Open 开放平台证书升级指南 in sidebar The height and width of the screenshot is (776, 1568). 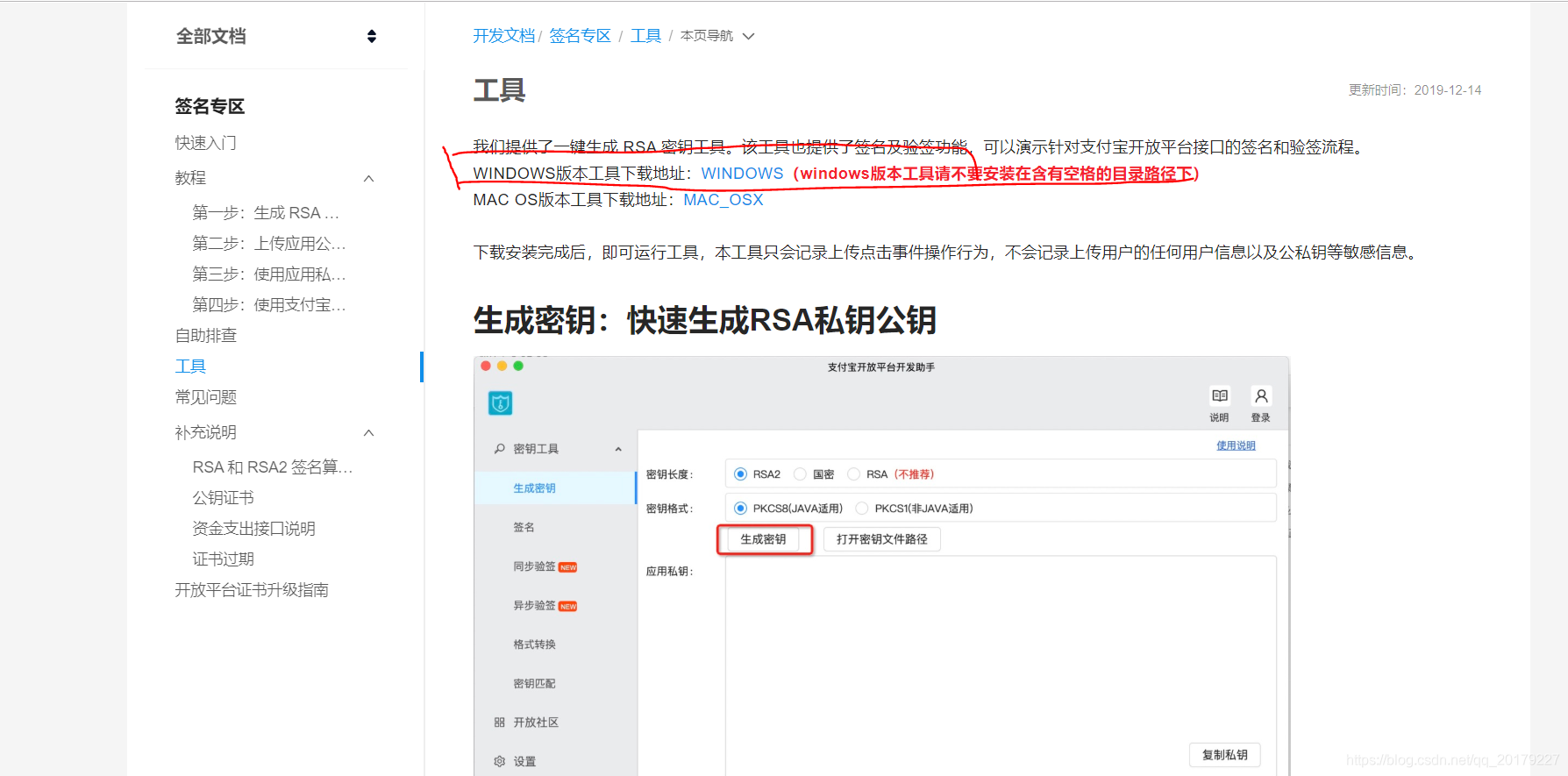(252, 590)
